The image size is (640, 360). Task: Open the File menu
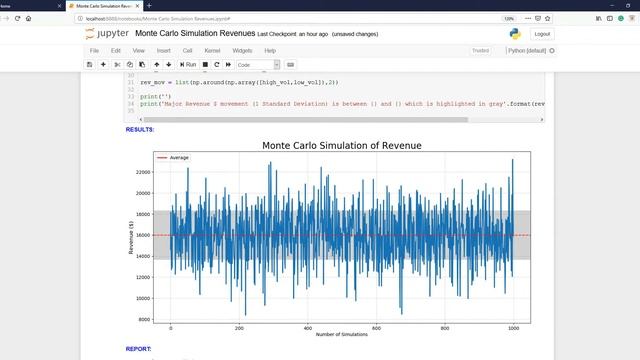(94, 51)
